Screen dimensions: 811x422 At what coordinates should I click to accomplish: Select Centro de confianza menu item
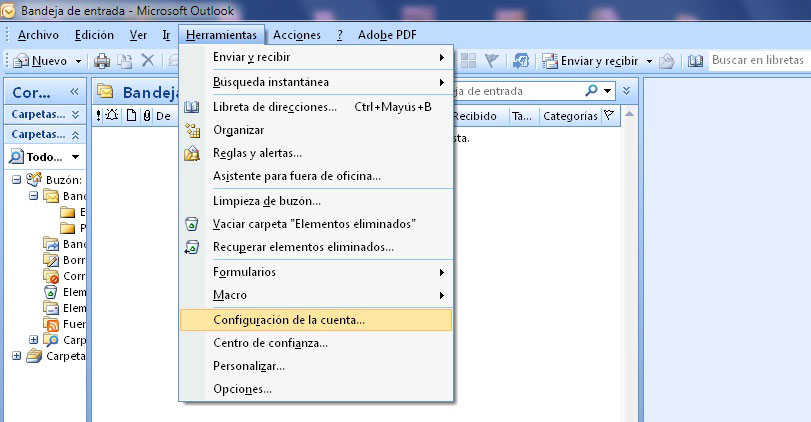point(316,343)
